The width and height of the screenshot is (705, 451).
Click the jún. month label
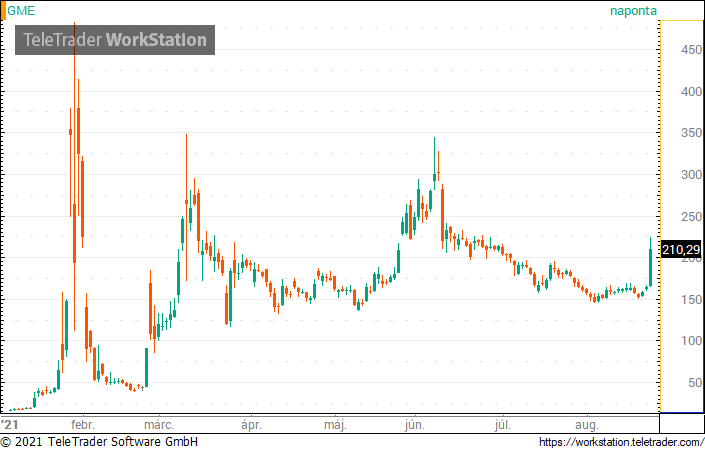(x=414, y=425)
